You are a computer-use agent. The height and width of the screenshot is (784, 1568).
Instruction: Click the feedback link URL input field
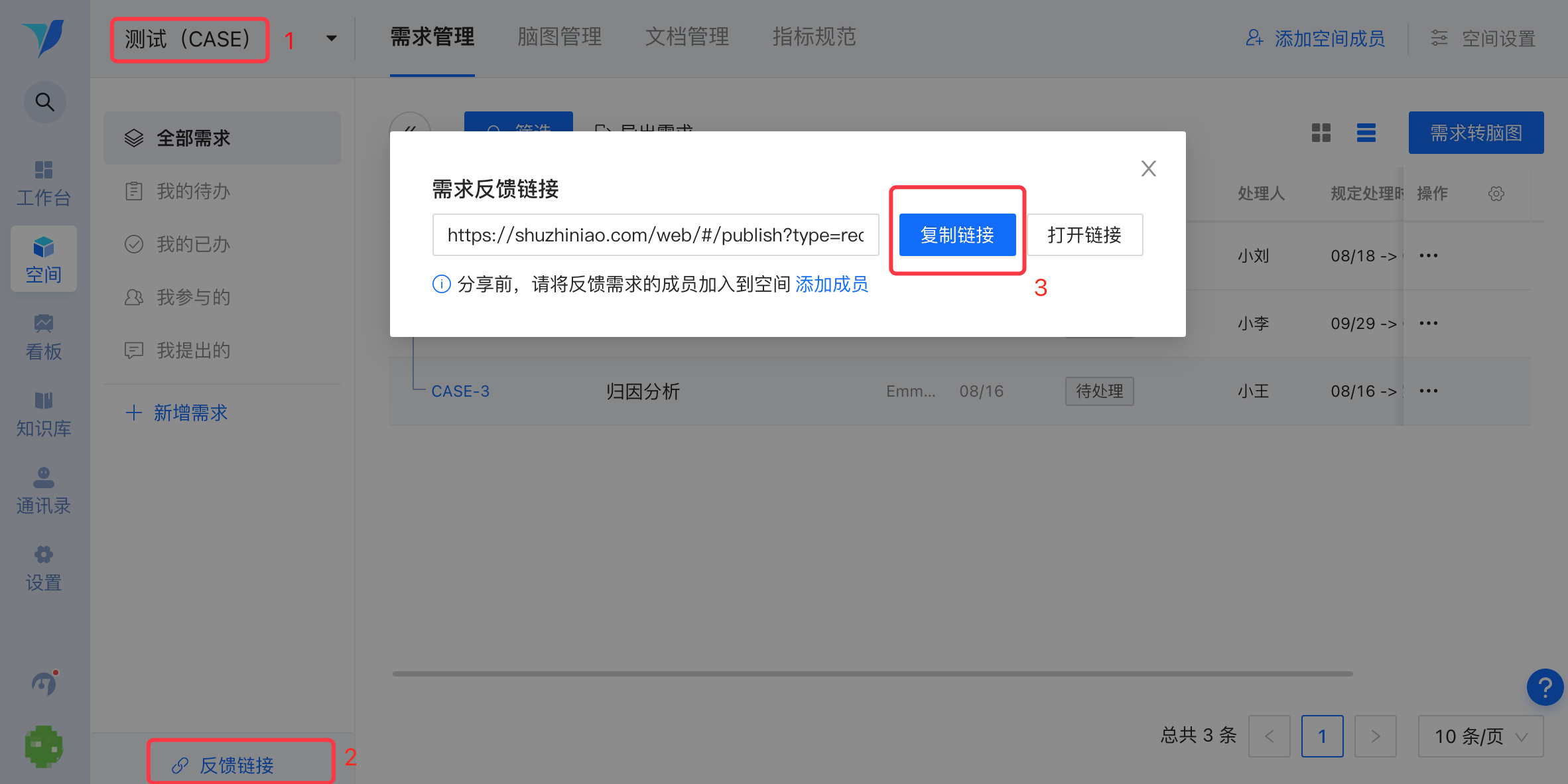tap(655, 235)
